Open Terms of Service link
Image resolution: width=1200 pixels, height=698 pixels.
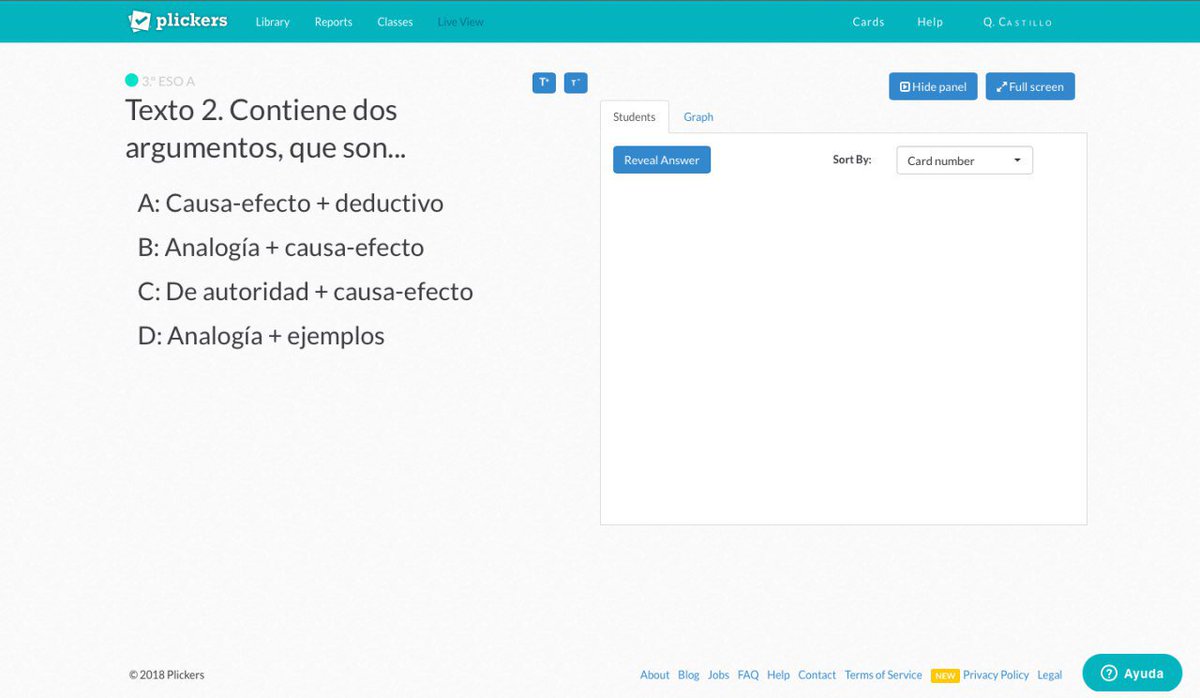click(x=883, y=675)
